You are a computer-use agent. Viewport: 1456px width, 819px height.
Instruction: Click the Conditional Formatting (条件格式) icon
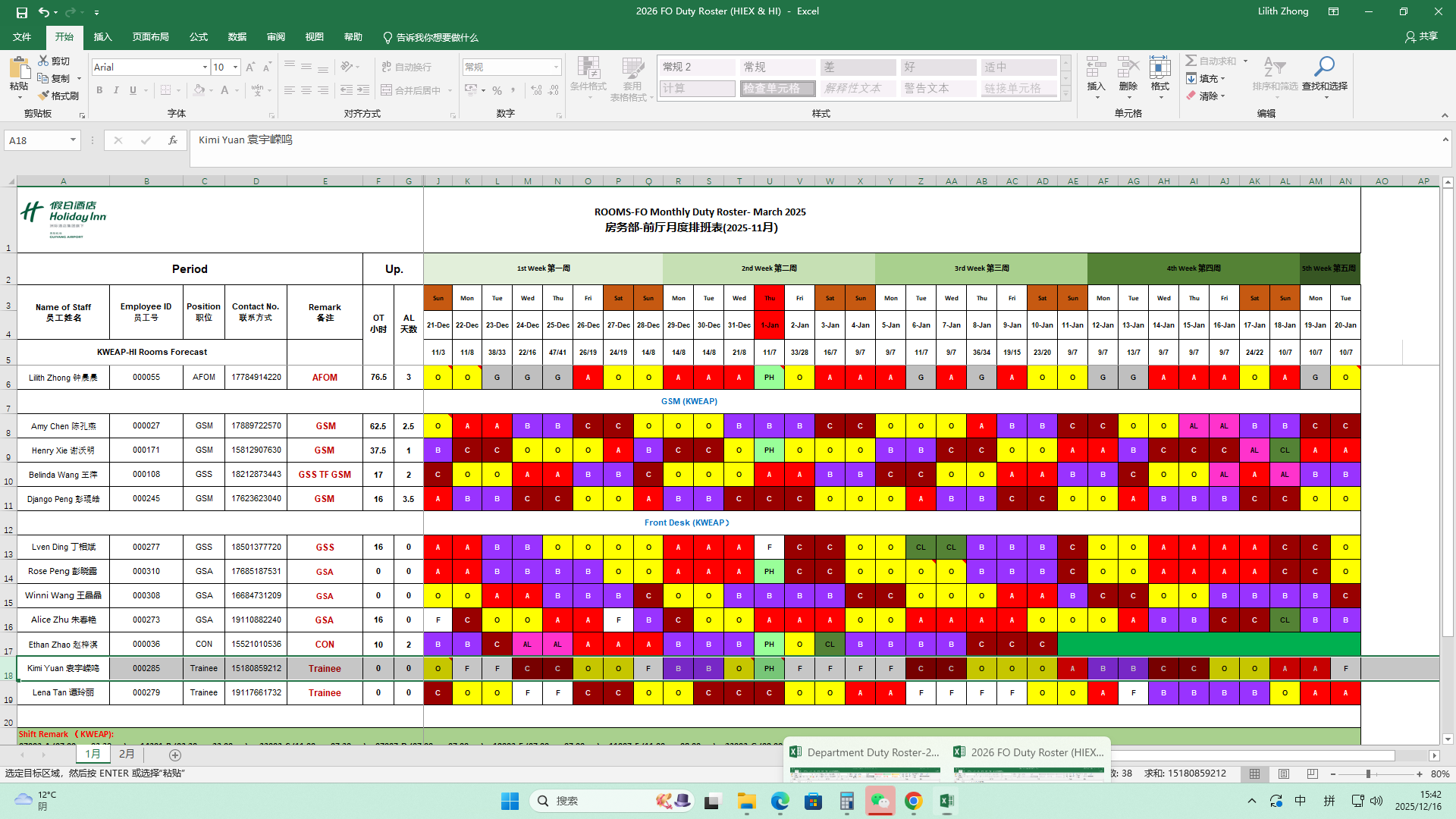click(x=588, y=67)
